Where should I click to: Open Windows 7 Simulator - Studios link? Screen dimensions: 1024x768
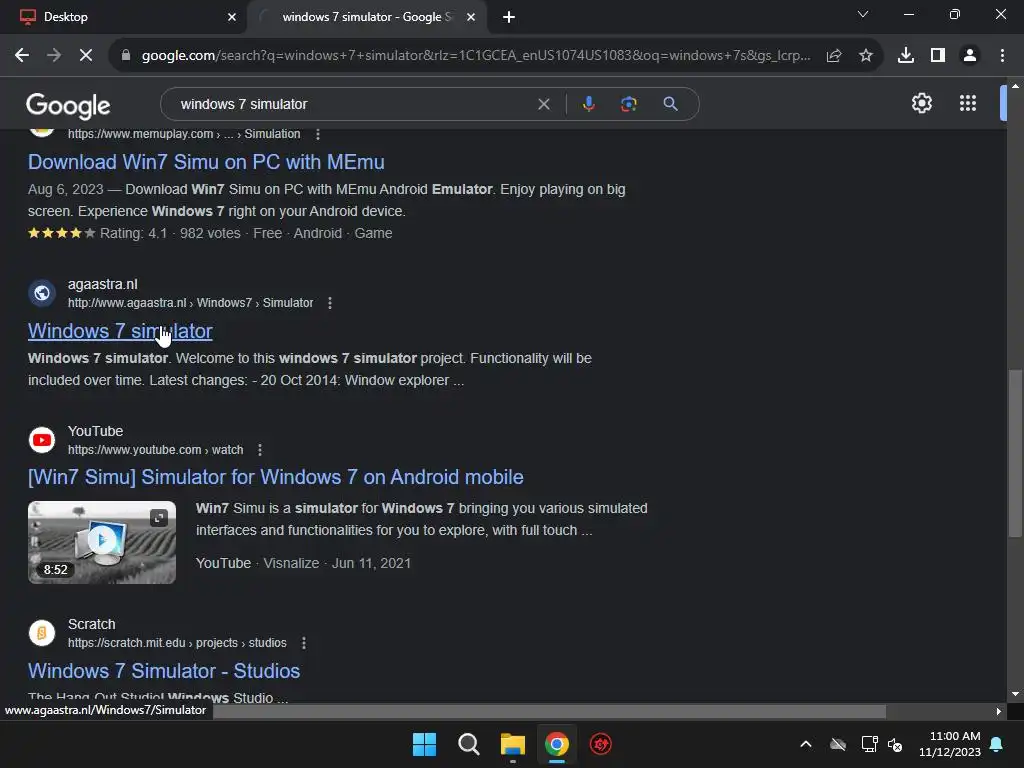point(164,671)
